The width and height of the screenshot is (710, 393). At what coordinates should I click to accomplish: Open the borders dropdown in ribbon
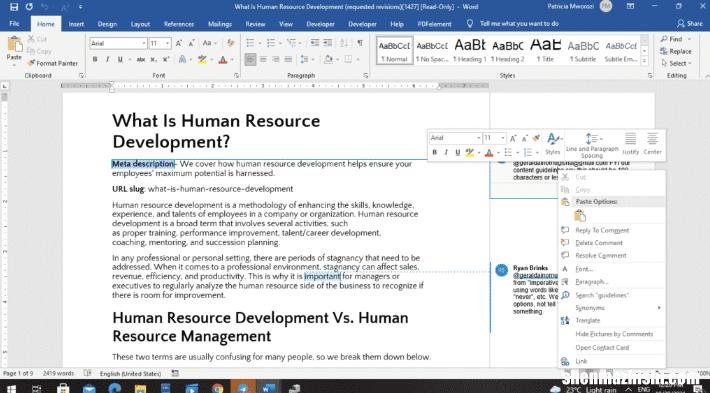[x=358, y=59]
